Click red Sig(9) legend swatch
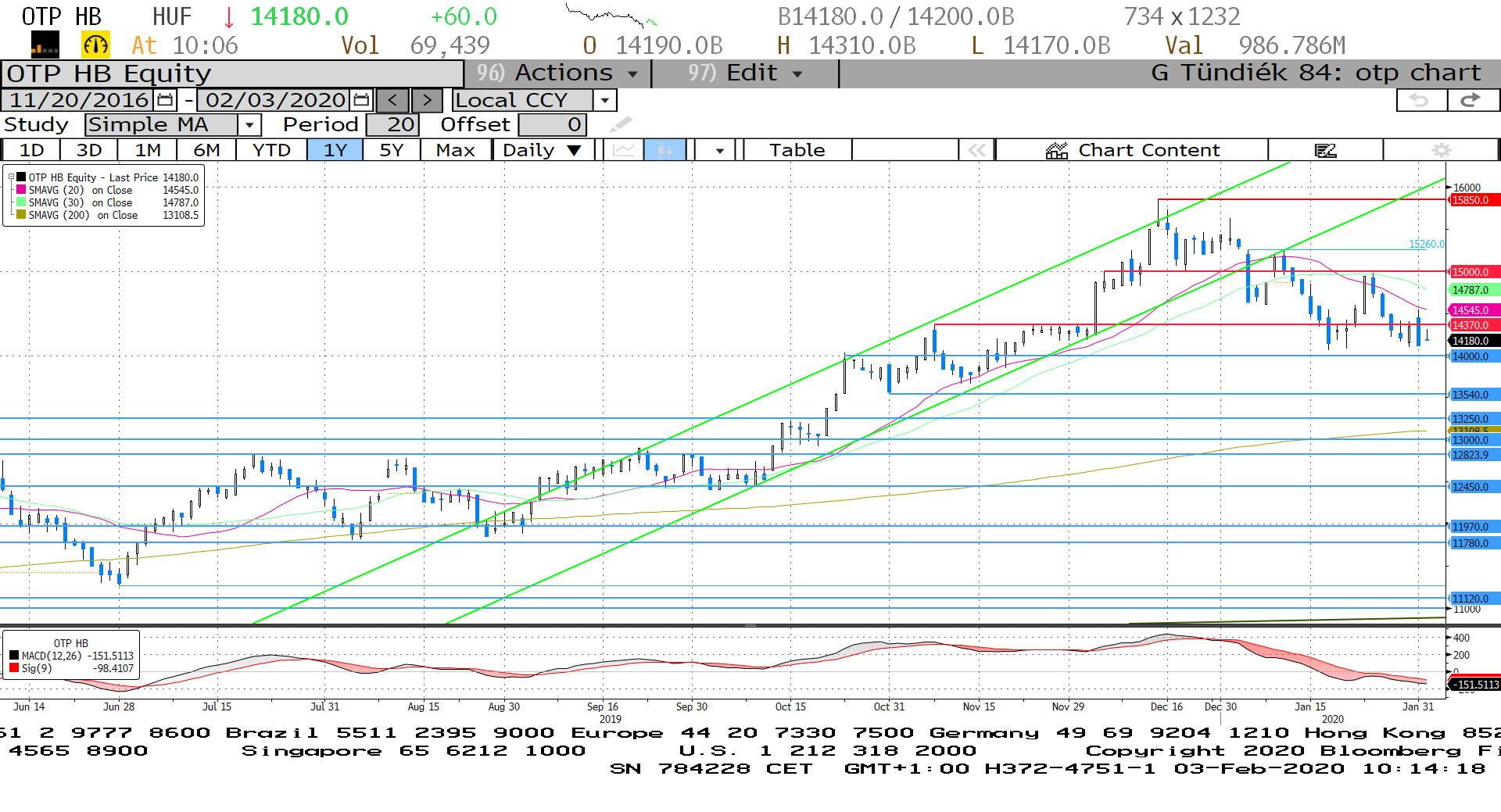 (14, 668)
